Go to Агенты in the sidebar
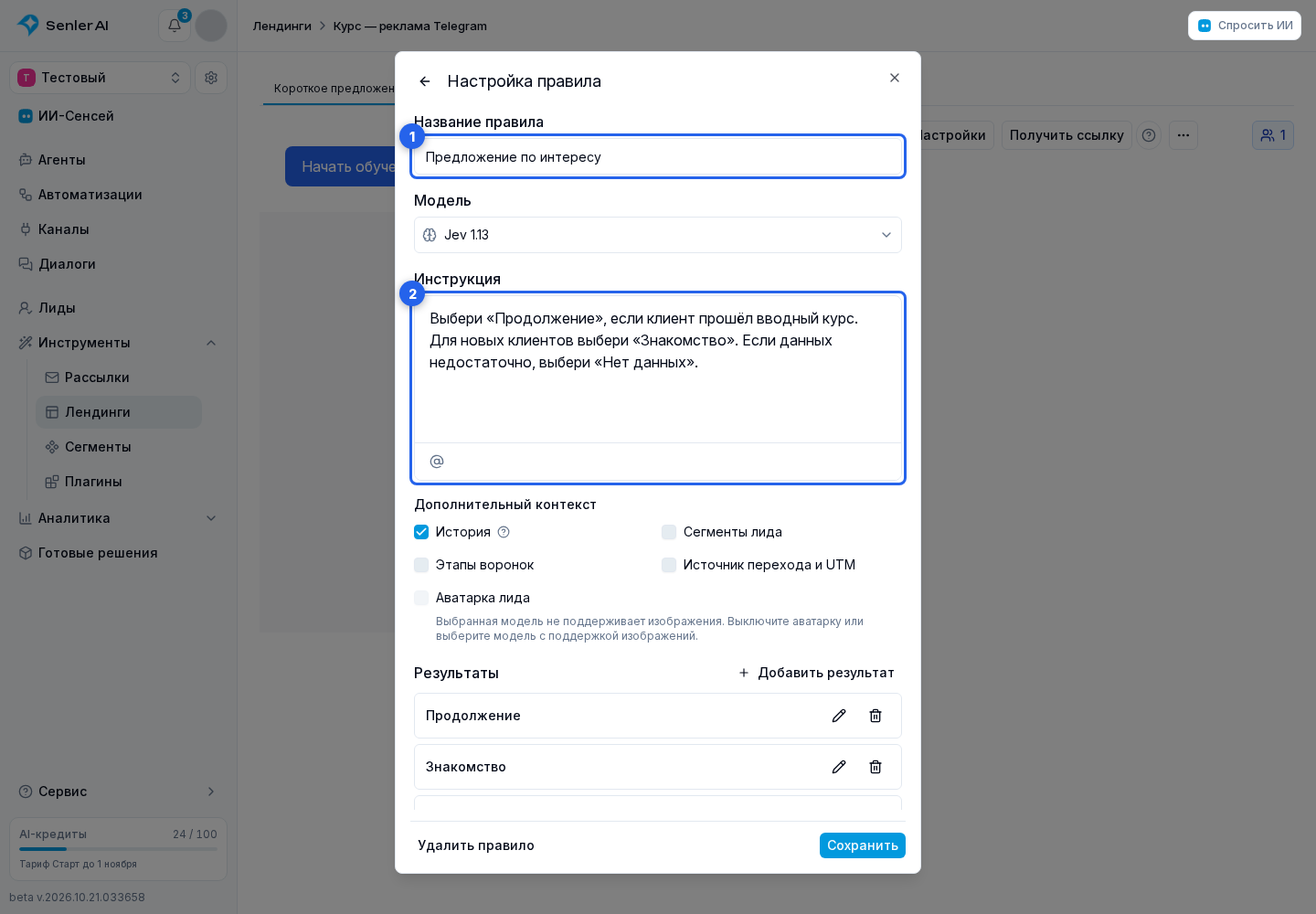1316x914 pixels. pos(119,160)
